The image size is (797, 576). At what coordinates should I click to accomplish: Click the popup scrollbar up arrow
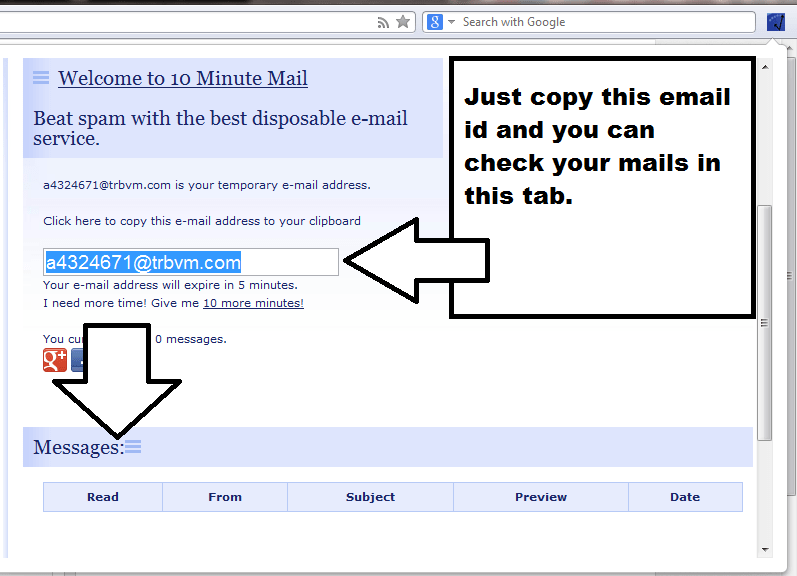[765, 67]
